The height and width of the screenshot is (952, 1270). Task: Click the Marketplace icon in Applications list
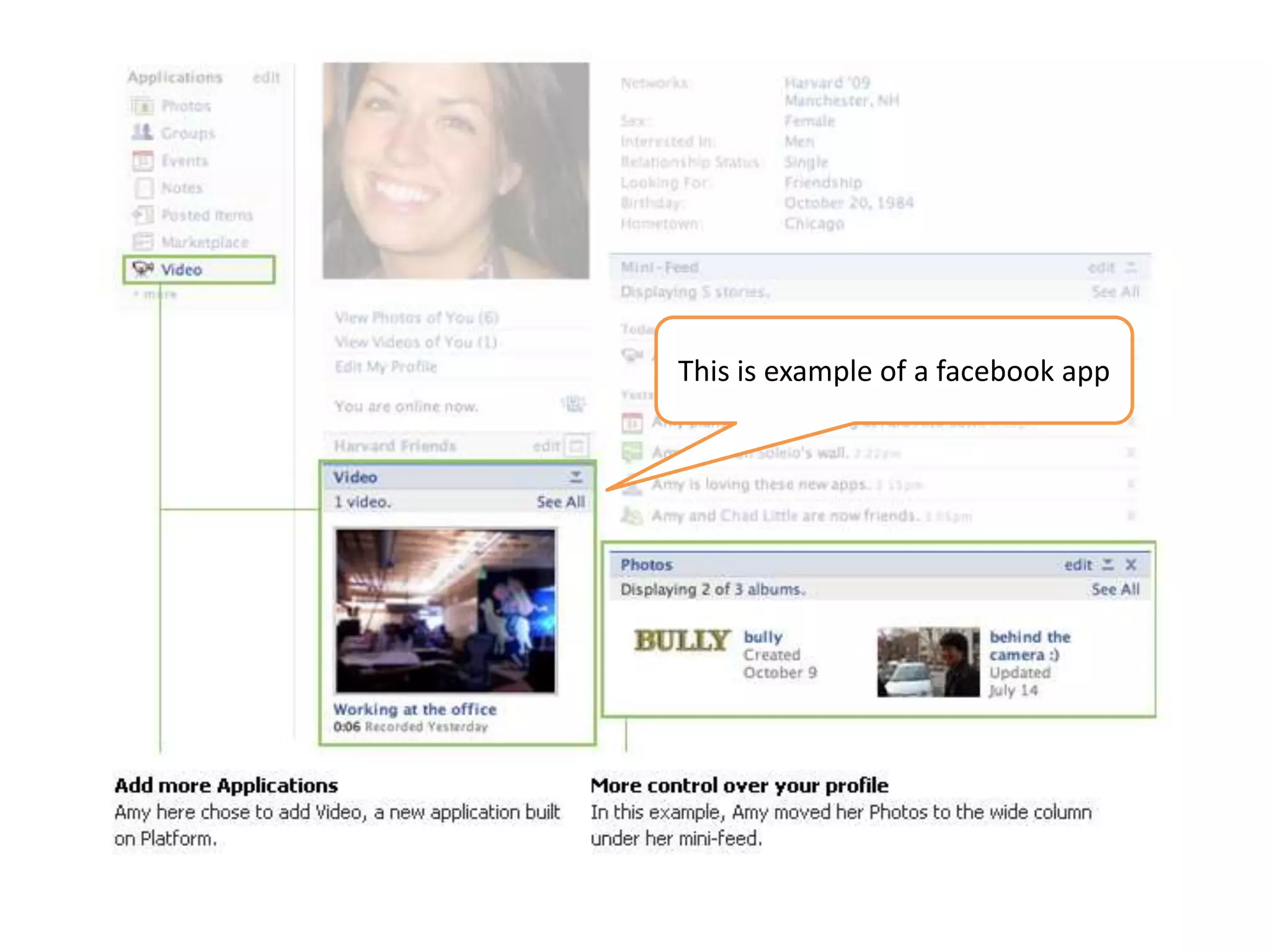point(143,242)
